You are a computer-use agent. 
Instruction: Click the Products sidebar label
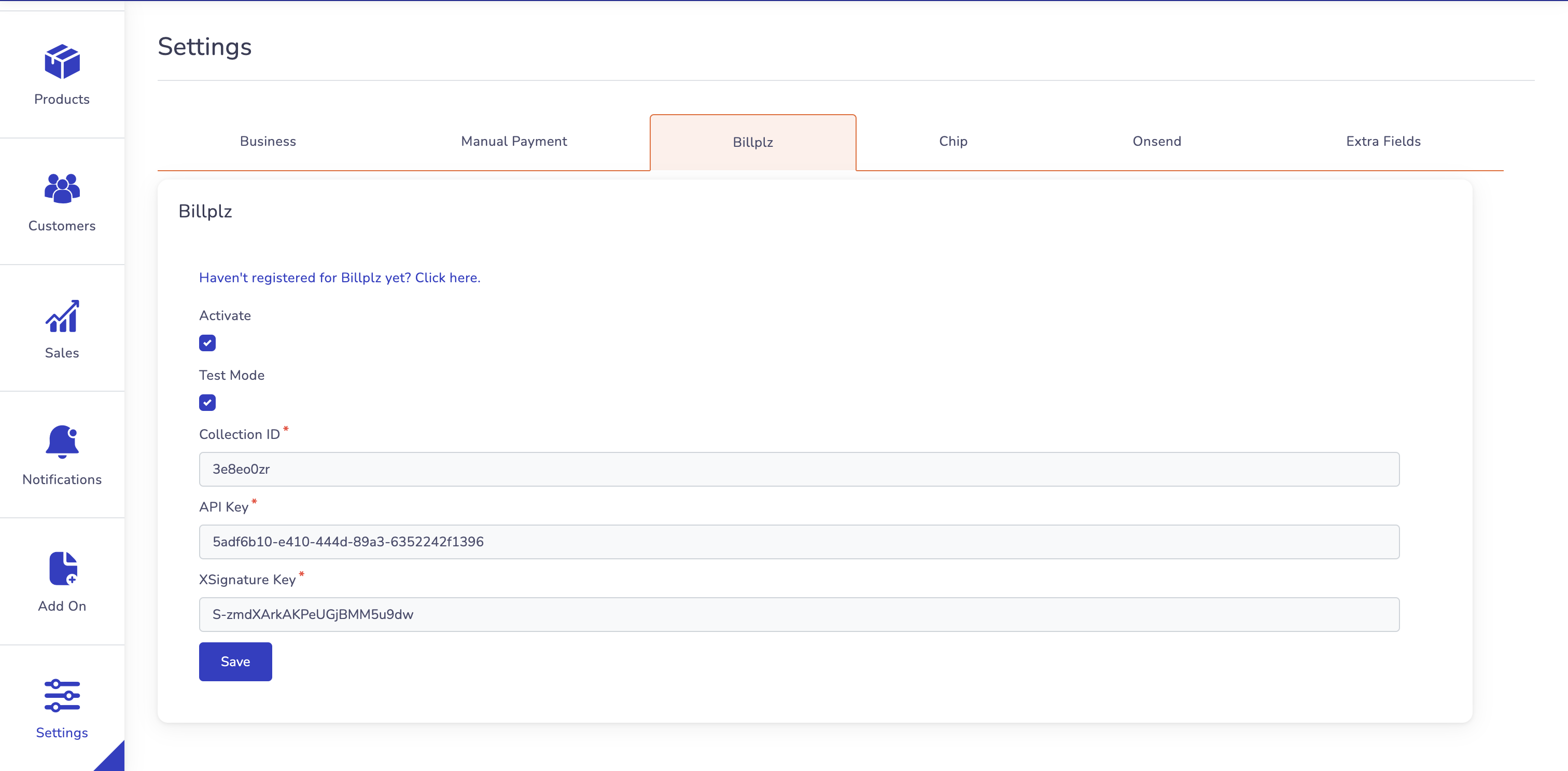[62, 99]
